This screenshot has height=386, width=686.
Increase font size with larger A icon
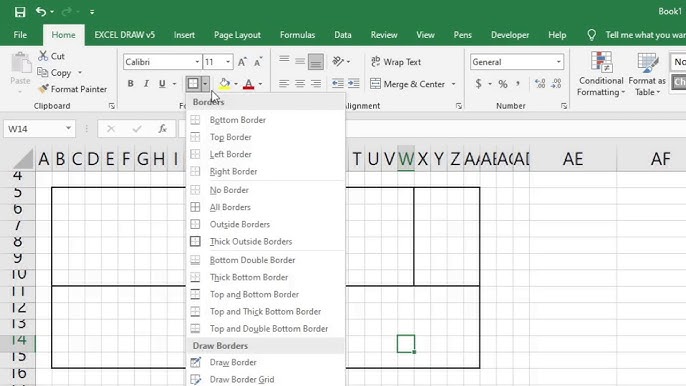242,62
